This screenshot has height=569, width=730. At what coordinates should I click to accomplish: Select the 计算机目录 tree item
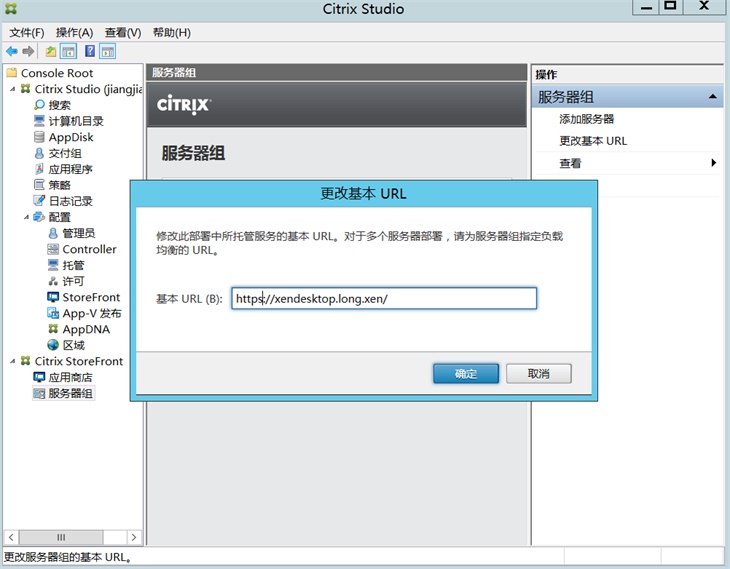click(76, 121)
